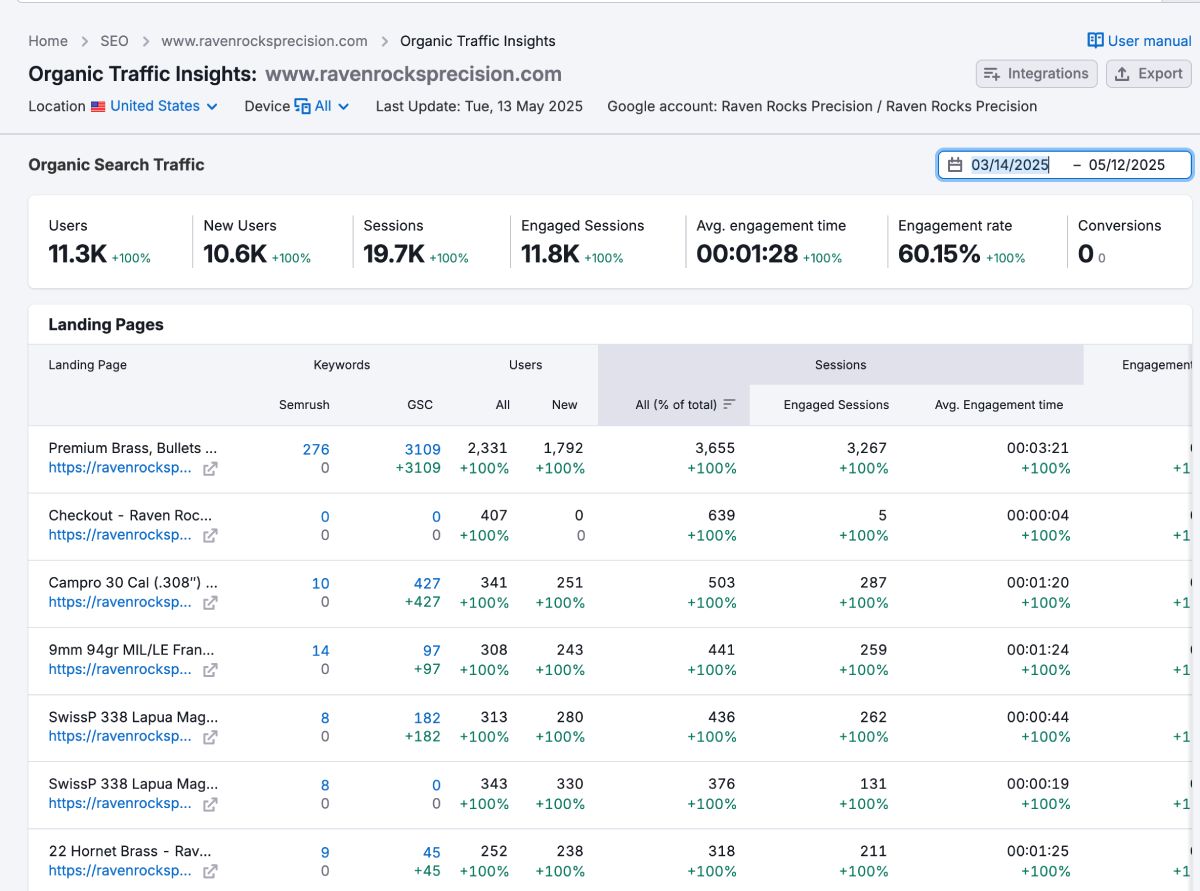This screenshot has height=891, width=1200.
Task: Click the Integrations button
Action: point(1036,74)
